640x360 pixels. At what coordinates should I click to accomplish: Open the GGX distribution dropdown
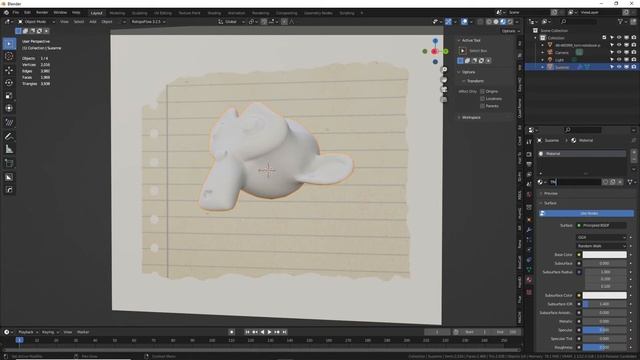click(601, 237)
